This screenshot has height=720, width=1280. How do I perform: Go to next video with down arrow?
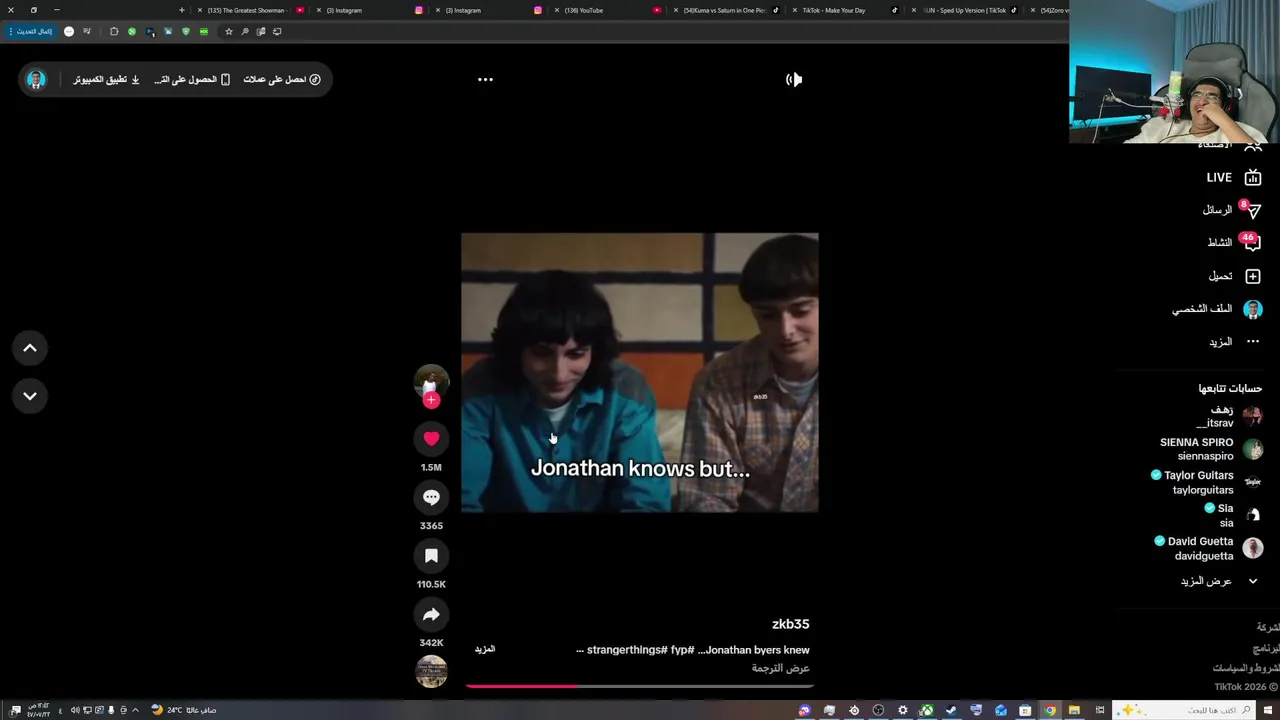click(x=30, y=396)
